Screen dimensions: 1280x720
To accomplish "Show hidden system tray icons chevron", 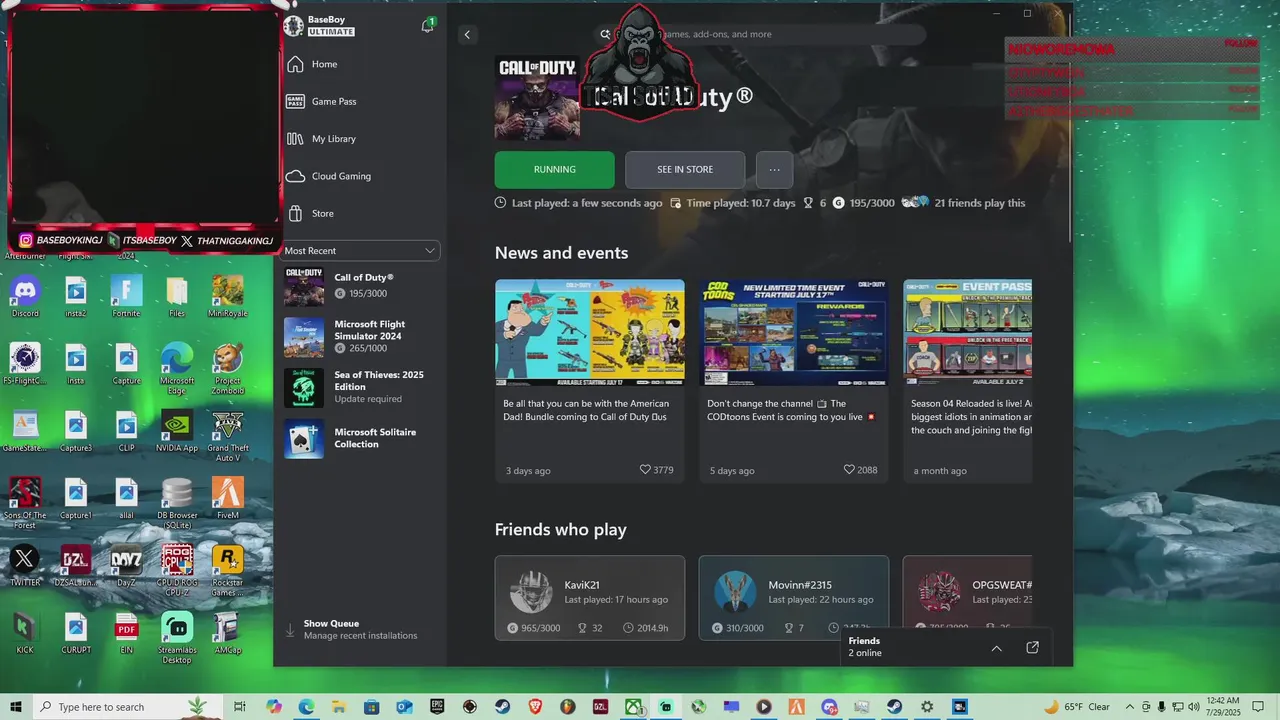I will coord(1130,707).
